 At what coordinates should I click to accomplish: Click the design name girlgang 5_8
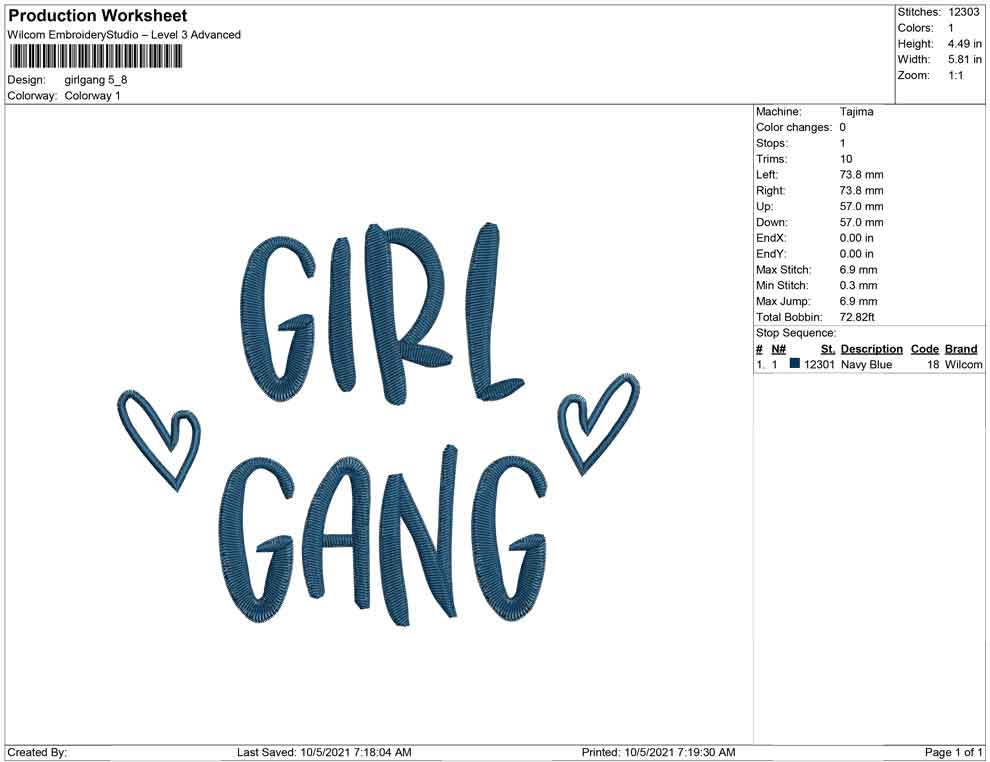pos(96,80)
